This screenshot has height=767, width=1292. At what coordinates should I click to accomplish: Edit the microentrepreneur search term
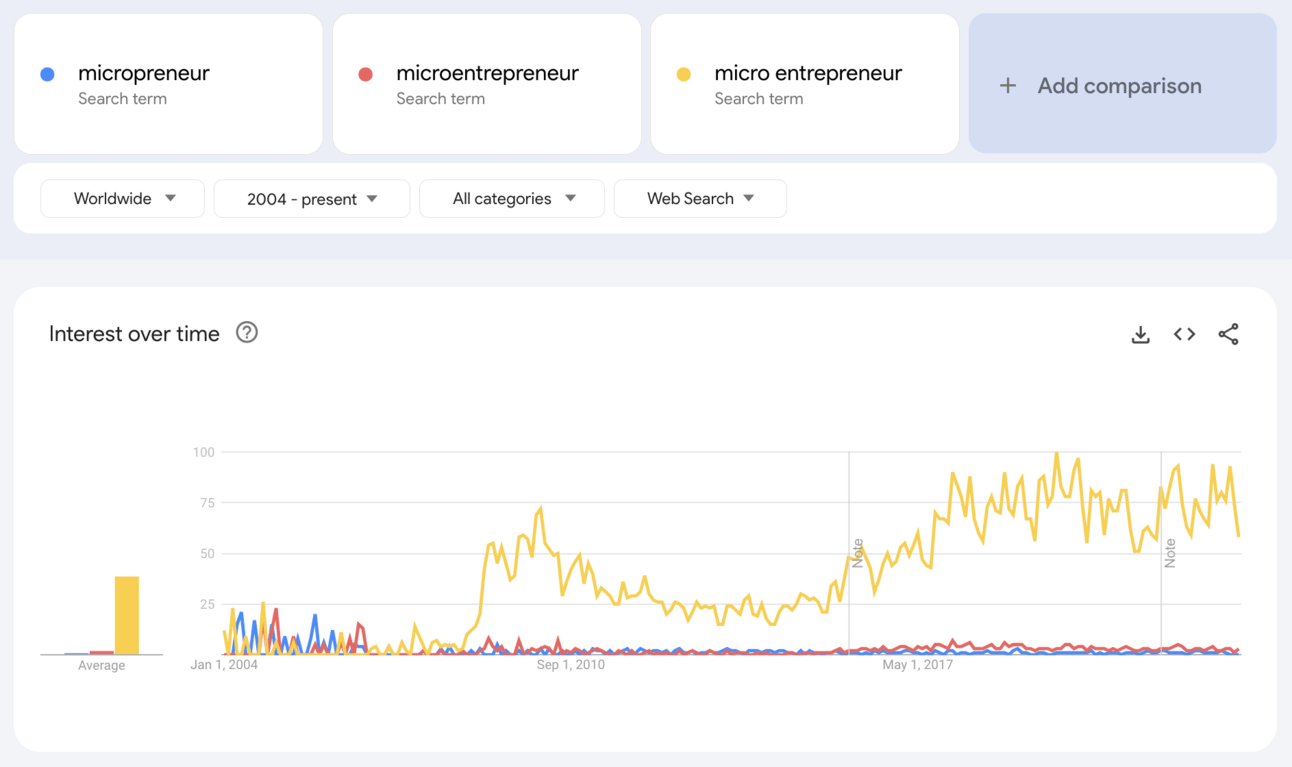click(487, 74)
